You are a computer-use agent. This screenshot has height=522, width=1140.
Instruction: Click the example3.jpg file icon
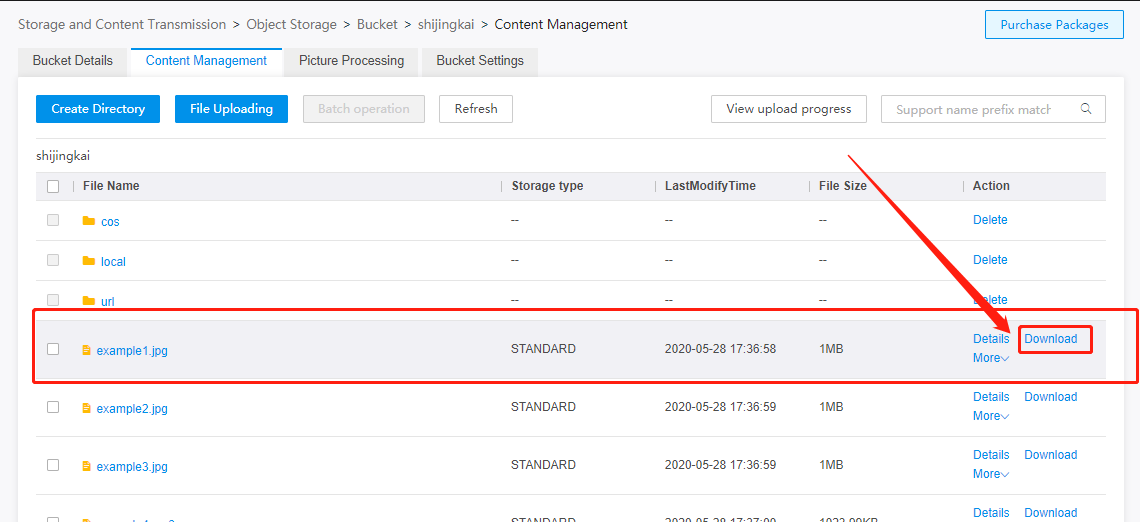point(87,467)
